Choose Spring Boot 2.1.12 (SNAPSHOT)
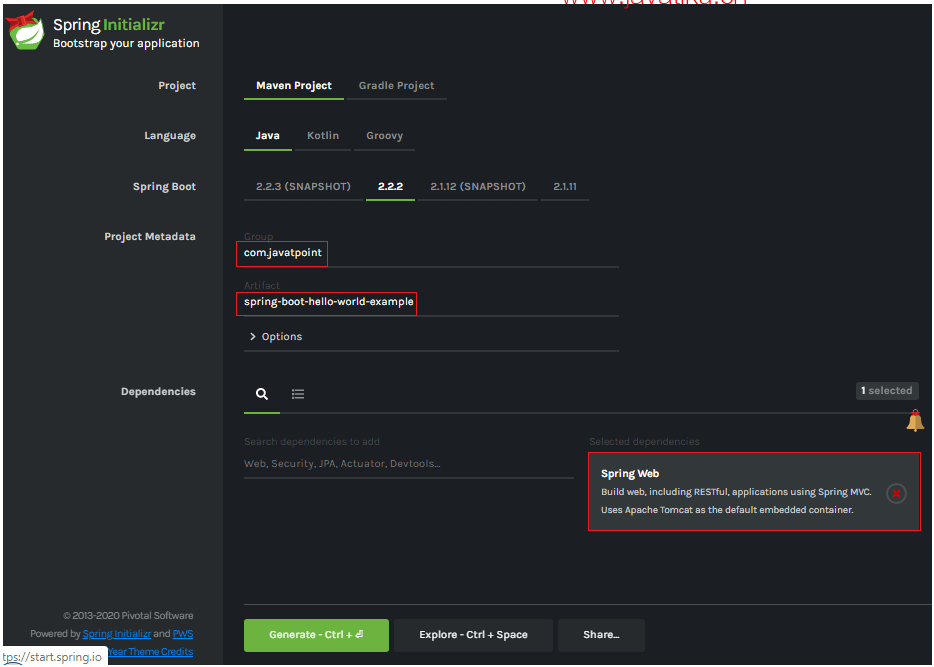934x667 pixels. coord(478,186)
